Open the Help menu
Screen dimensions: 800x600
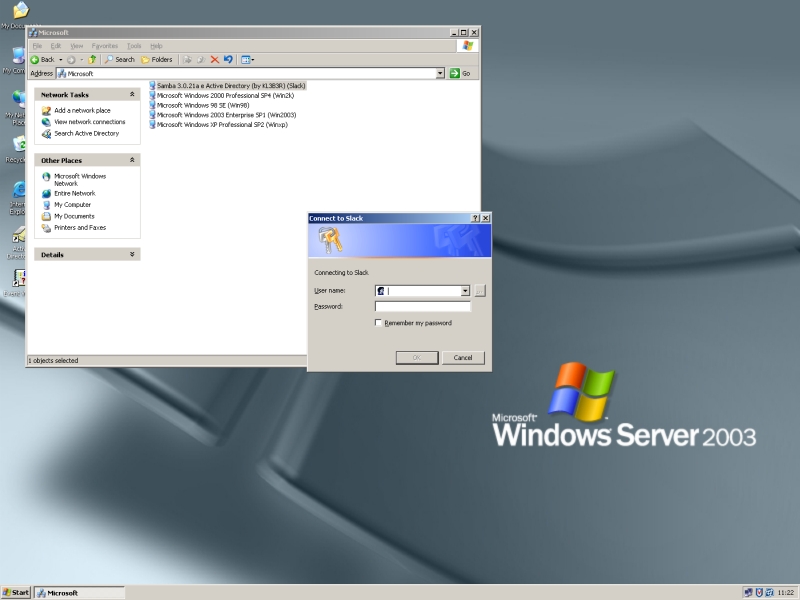(x=156, y=46)
